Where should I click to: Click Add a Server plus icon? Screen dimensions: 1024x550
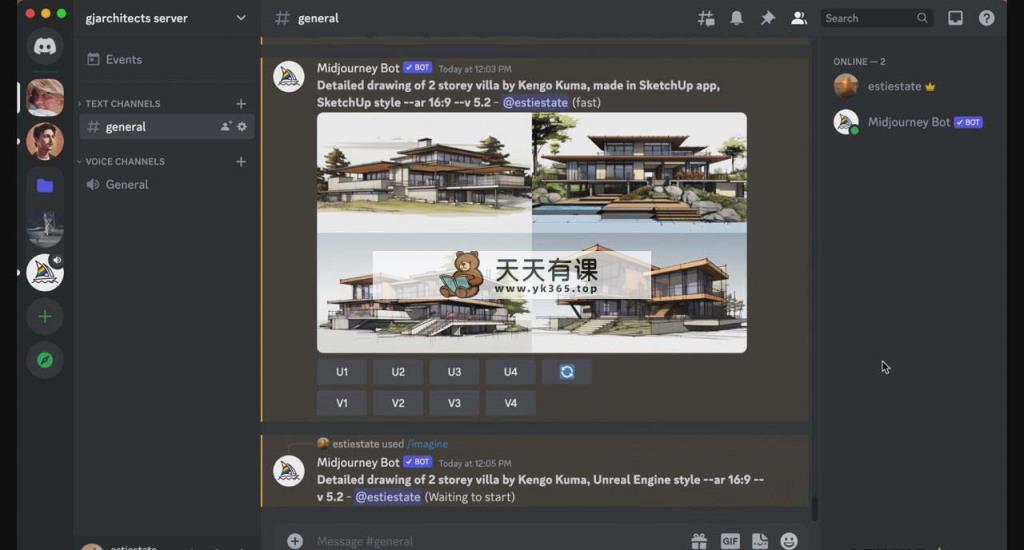(x=44, y=317)
